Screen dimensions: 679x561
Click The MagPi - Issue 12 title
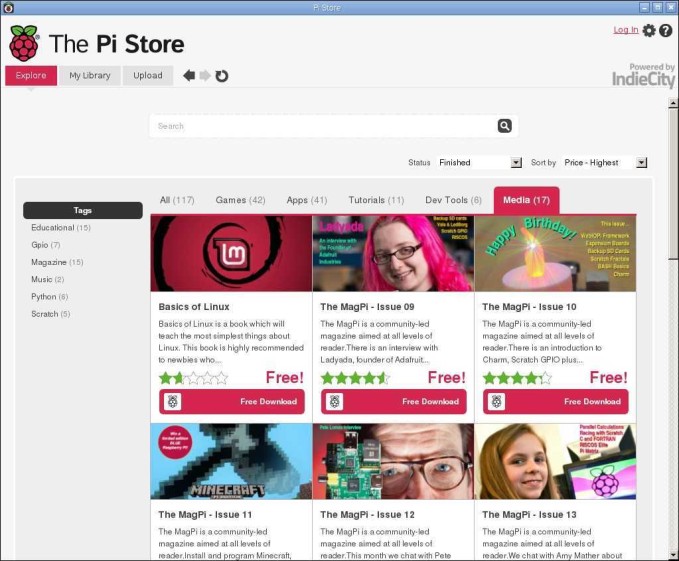click(x=367, y=514)
